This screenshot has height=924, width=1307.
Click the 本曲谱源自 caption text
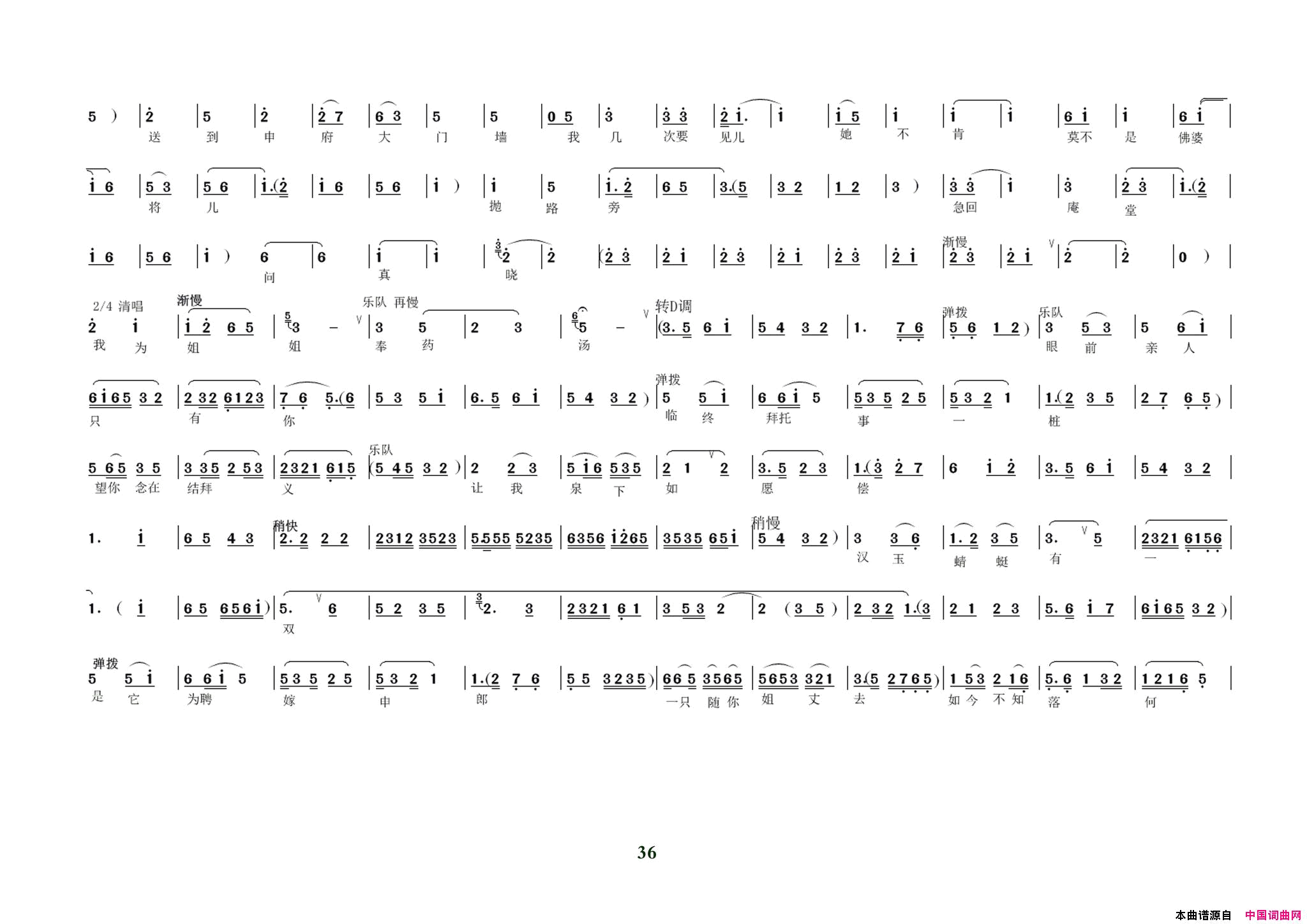tap(1203, 915)
